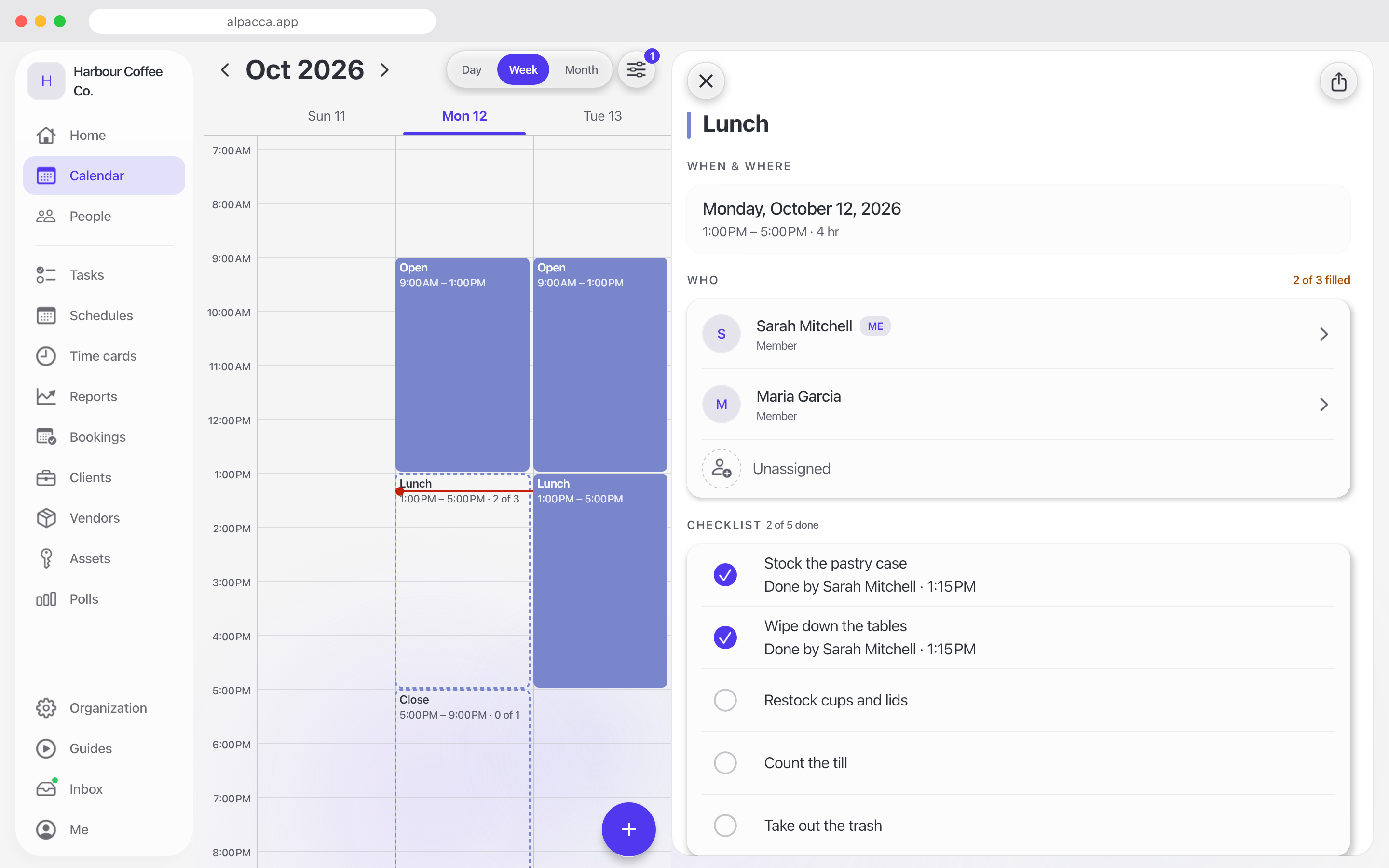Viewport: 1389px width, 868px height.
Task: Open the Home page icon
Action: (46, 135)
